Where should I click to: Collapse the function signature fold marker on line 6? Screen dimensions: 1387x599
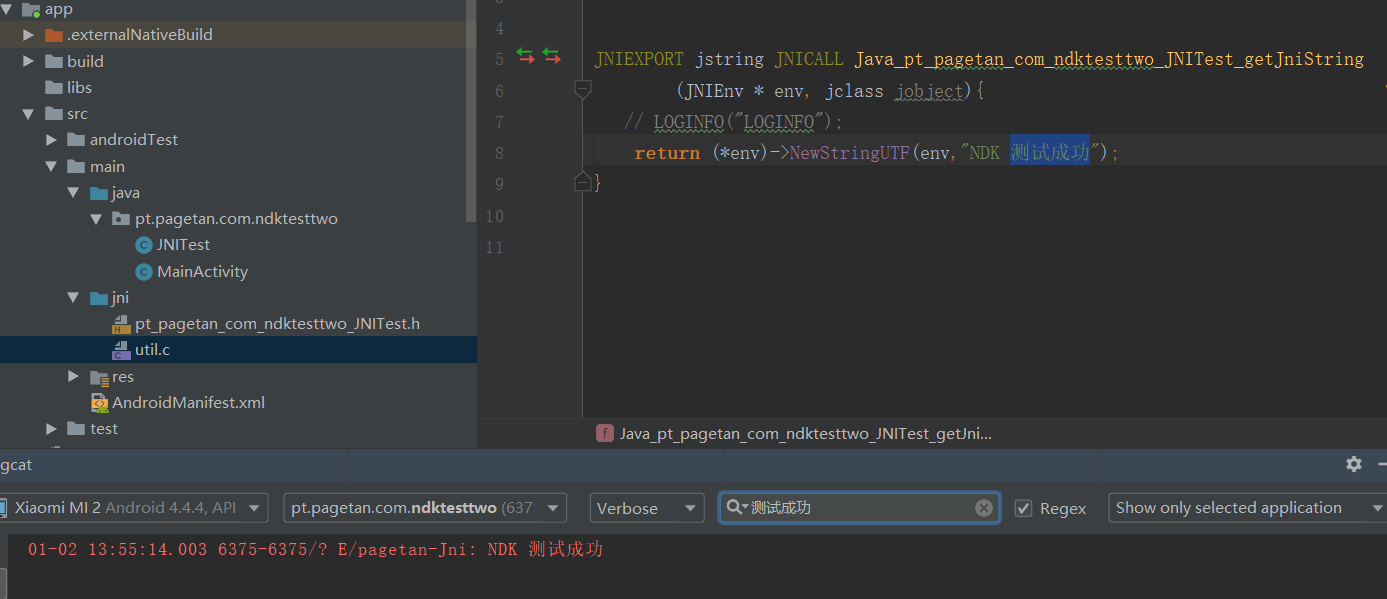(x=583, y=90)
